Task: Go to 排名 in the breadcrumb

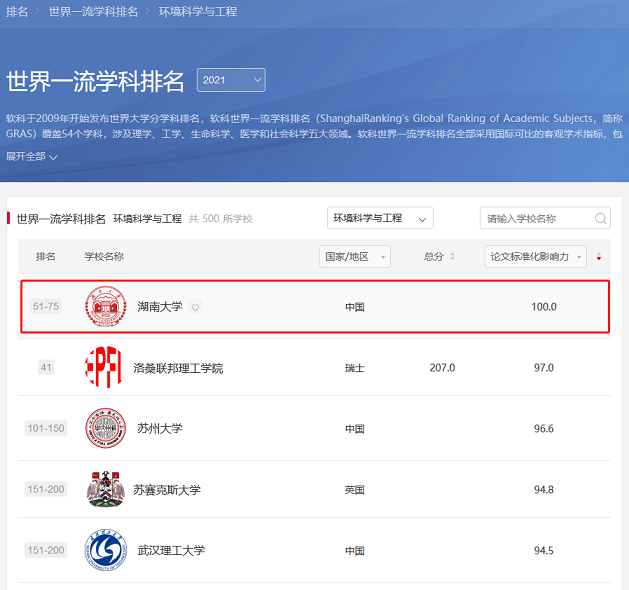Action: point(17,12)
